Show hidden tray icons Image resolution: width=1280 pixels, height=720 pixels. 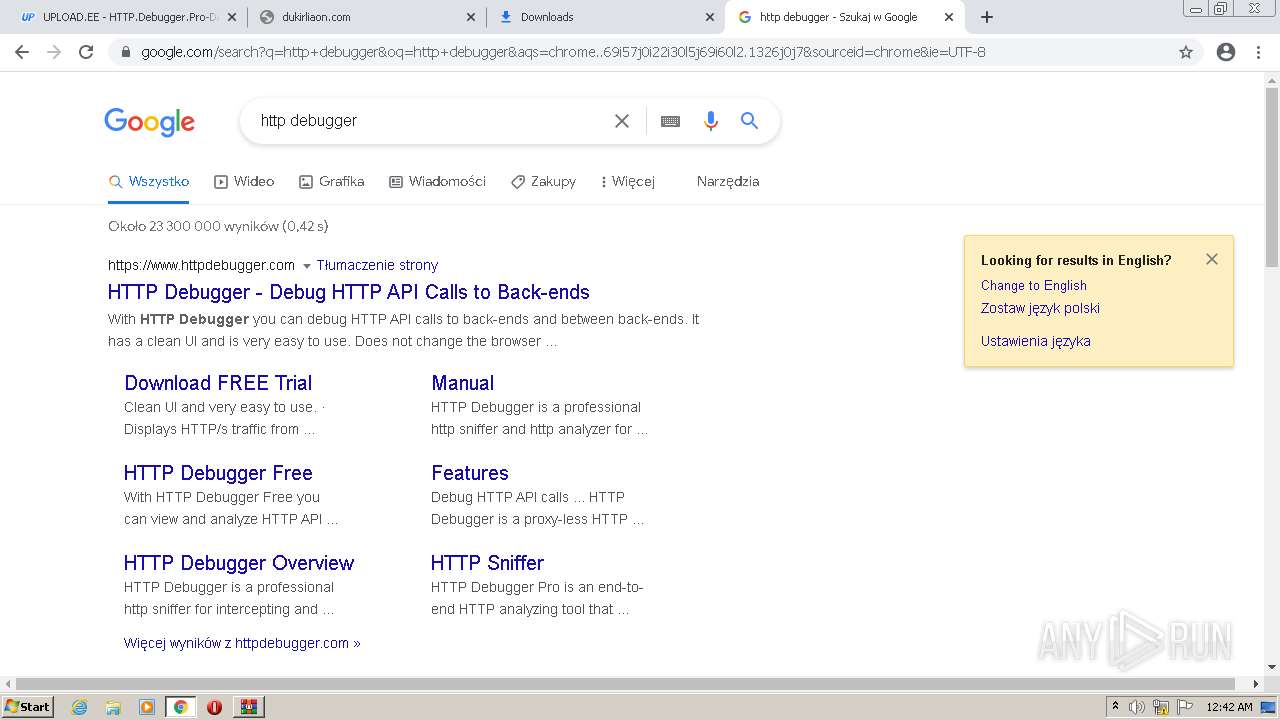pyautogui.click(x=1116, y=707)
